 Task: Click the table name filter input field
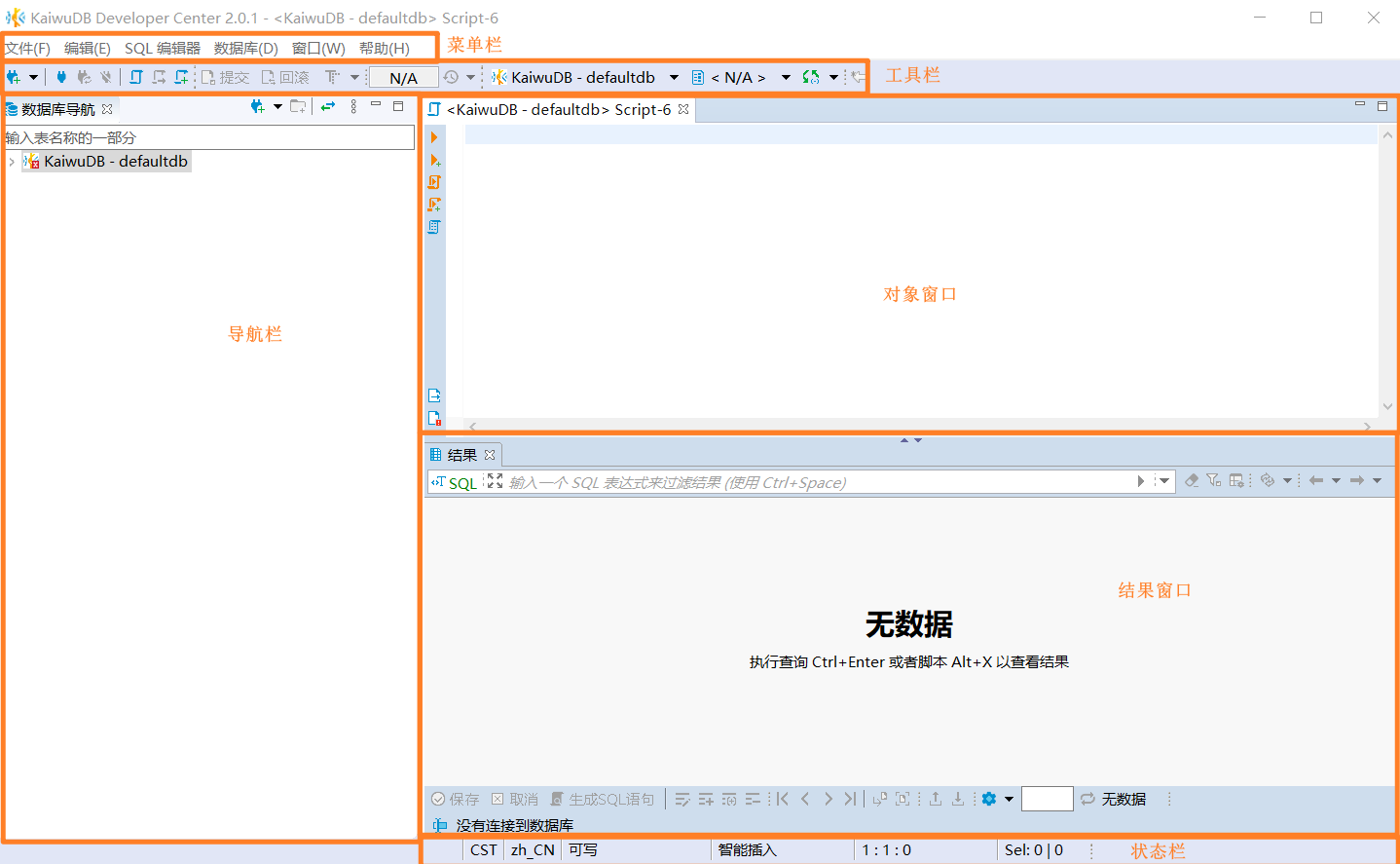209,137
